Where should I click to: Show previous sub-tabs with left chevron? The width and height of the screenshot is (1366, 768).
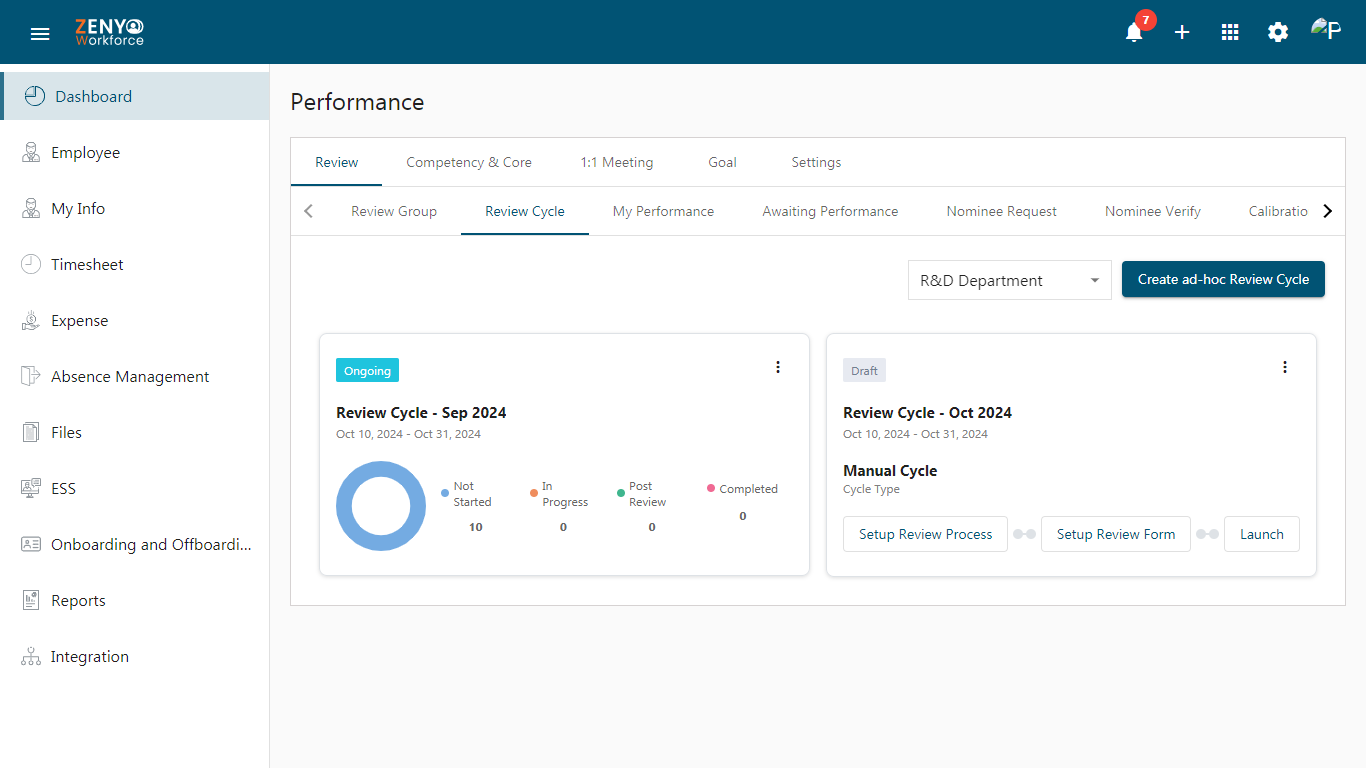pos(308,211)
